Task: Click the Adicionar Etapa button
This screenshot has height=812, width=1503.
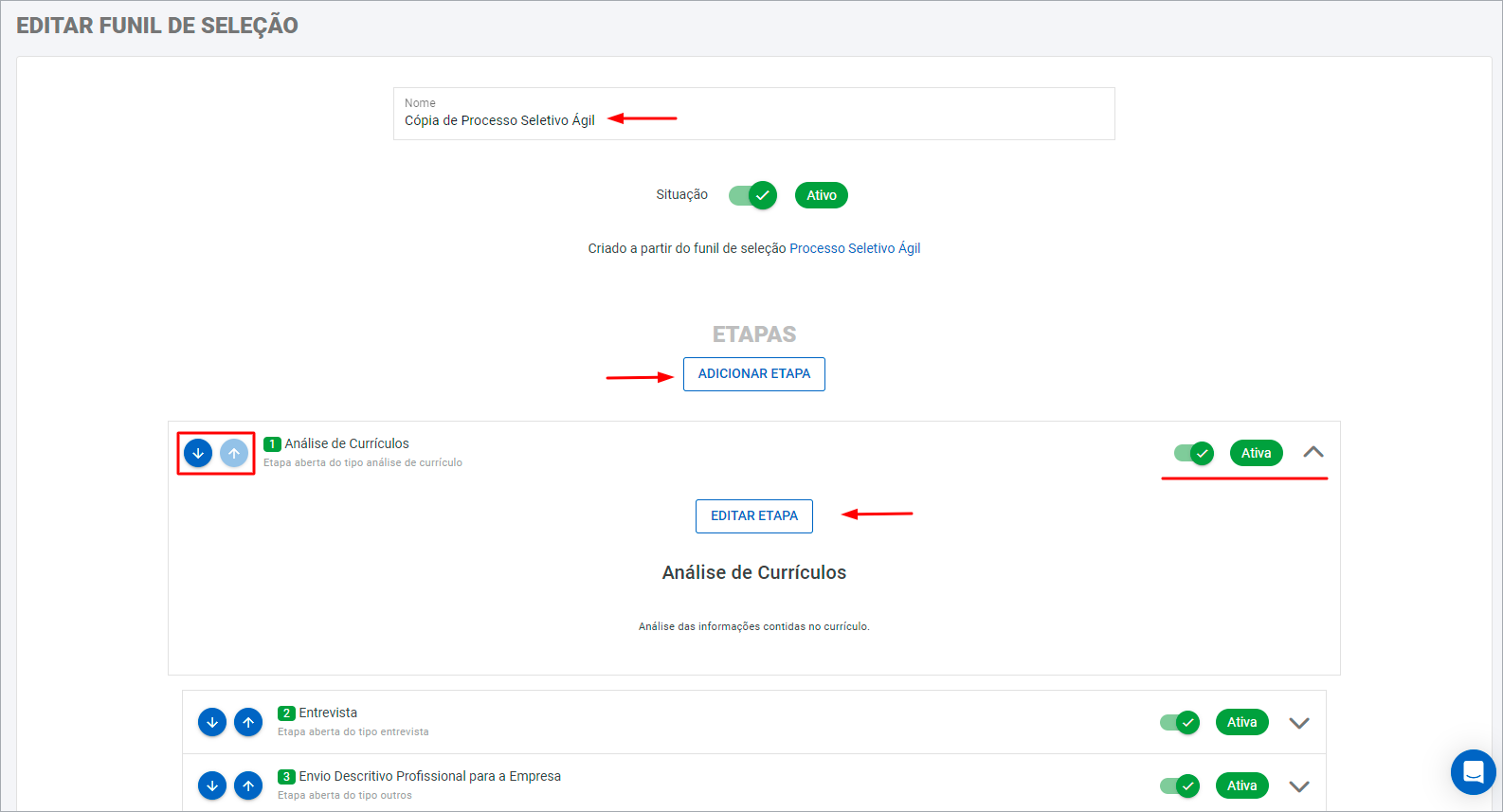Action: pyautogui.click(x=753, y=374)
